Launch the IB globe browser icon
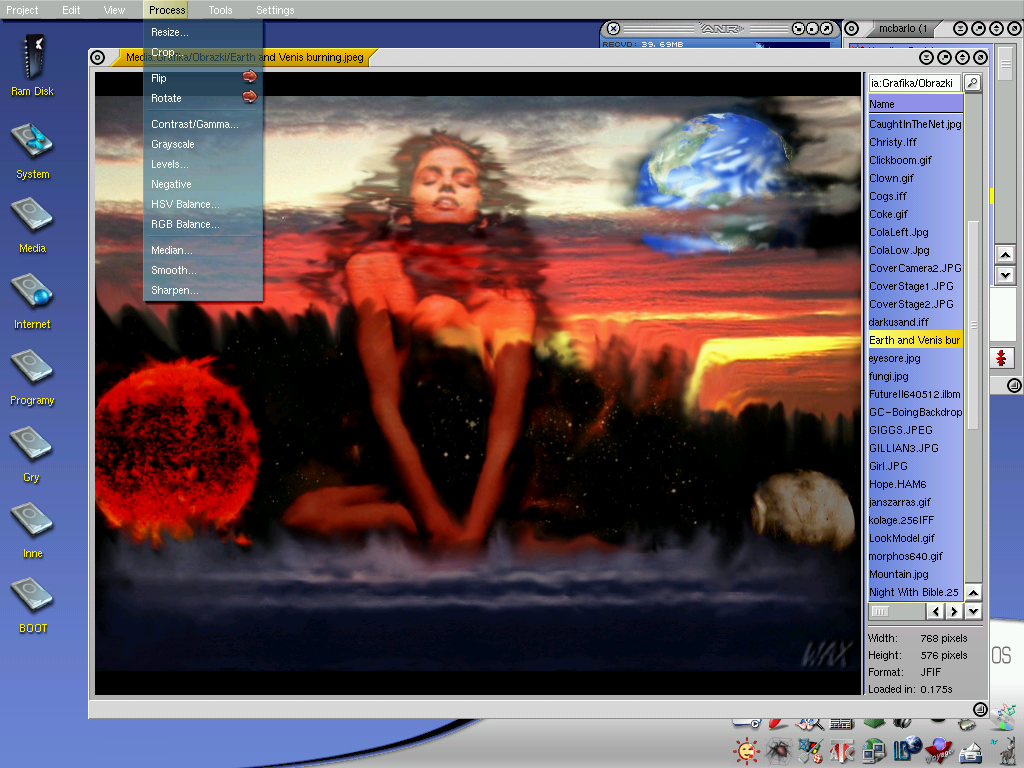 click(907, 750)
